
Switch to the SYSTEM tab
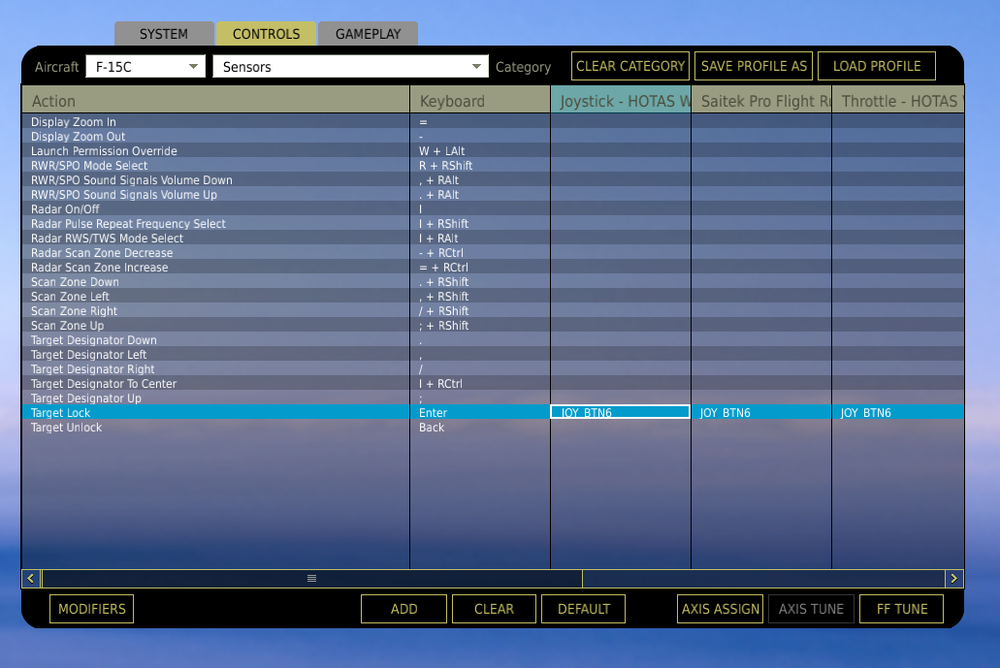164,34
